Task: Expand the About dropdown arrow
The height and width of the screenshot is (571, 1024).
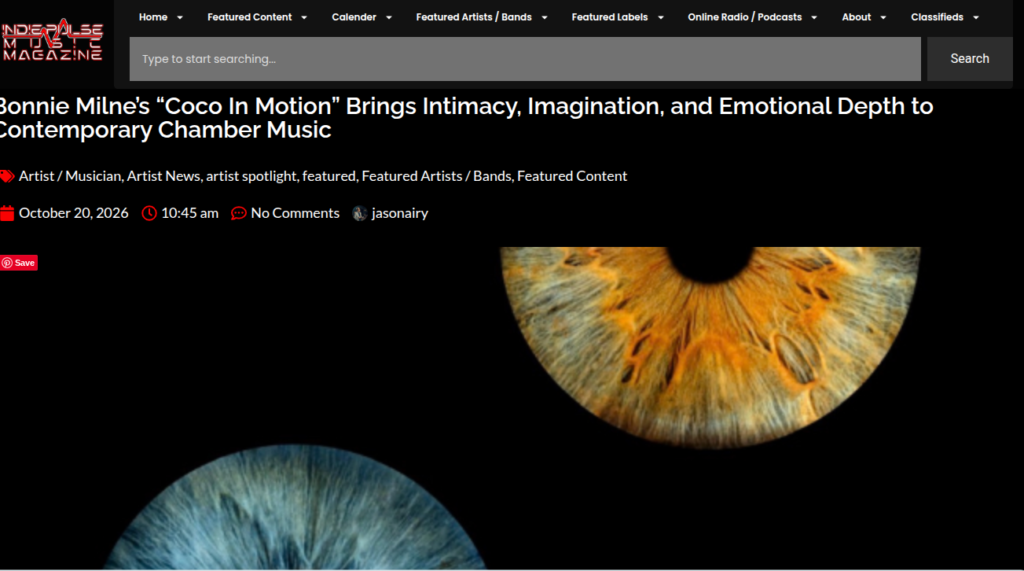Action: tap(883, 18)
